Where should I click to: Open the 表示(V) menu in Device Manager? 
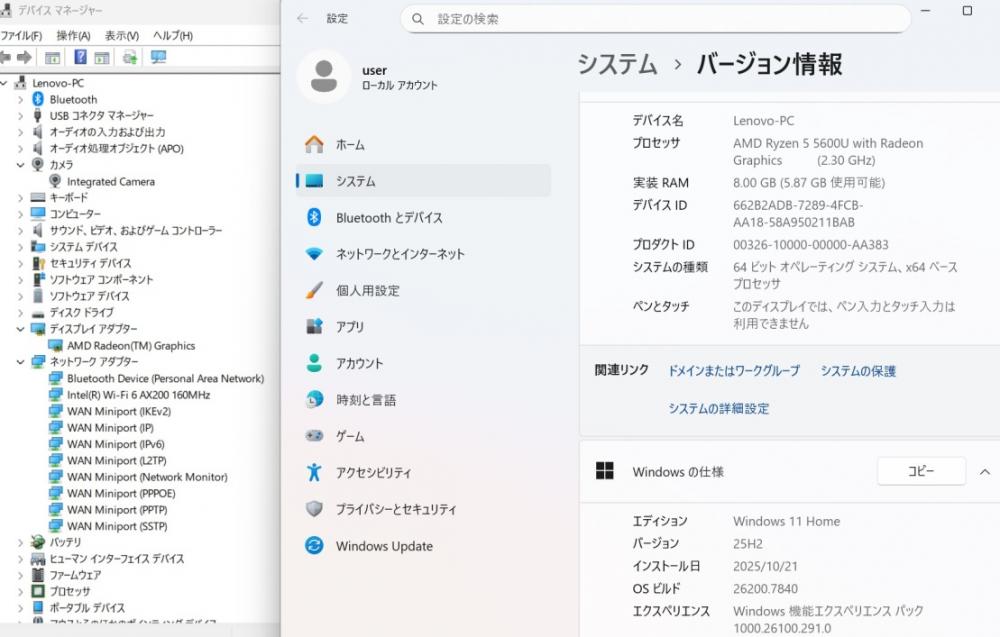click(122, 36)
